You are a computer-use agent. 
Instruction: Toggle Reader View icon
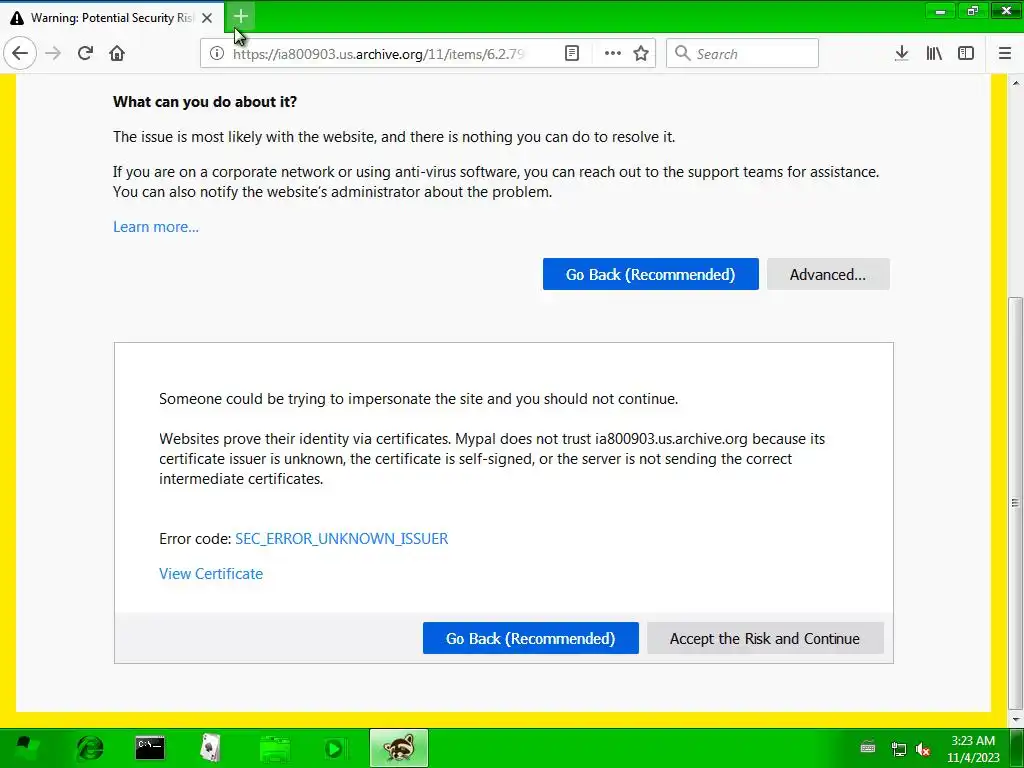[572, 54]
